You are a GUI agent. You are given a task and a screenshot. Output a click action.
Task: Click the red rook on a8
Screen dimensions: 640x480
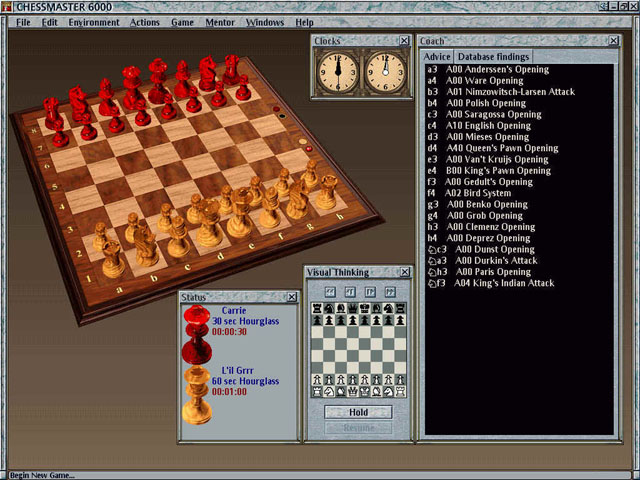coord(51,112)
